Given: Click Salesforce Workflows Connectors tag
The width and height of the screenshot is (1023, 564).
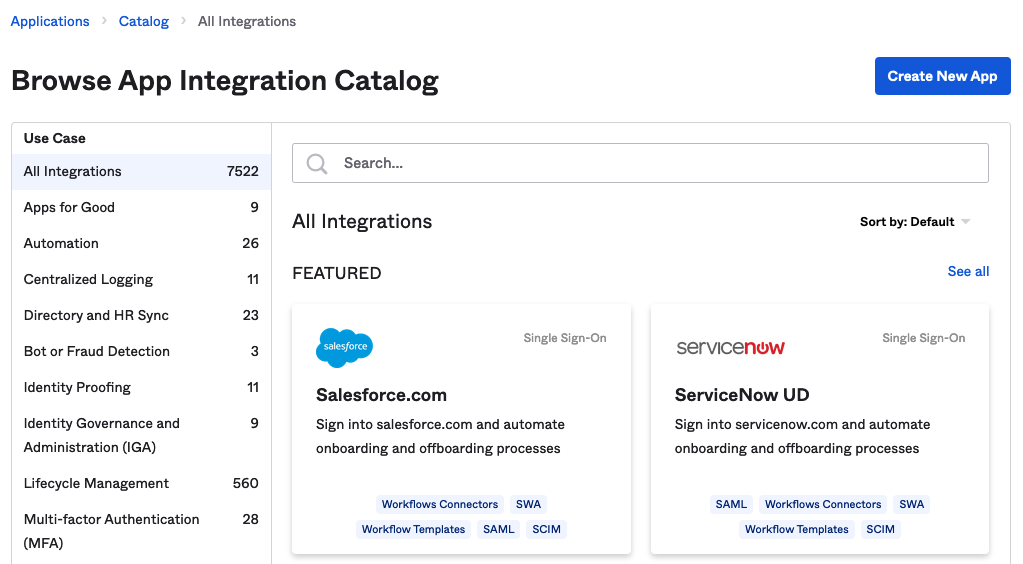Looking at the screenshot, I should point(440,505).
